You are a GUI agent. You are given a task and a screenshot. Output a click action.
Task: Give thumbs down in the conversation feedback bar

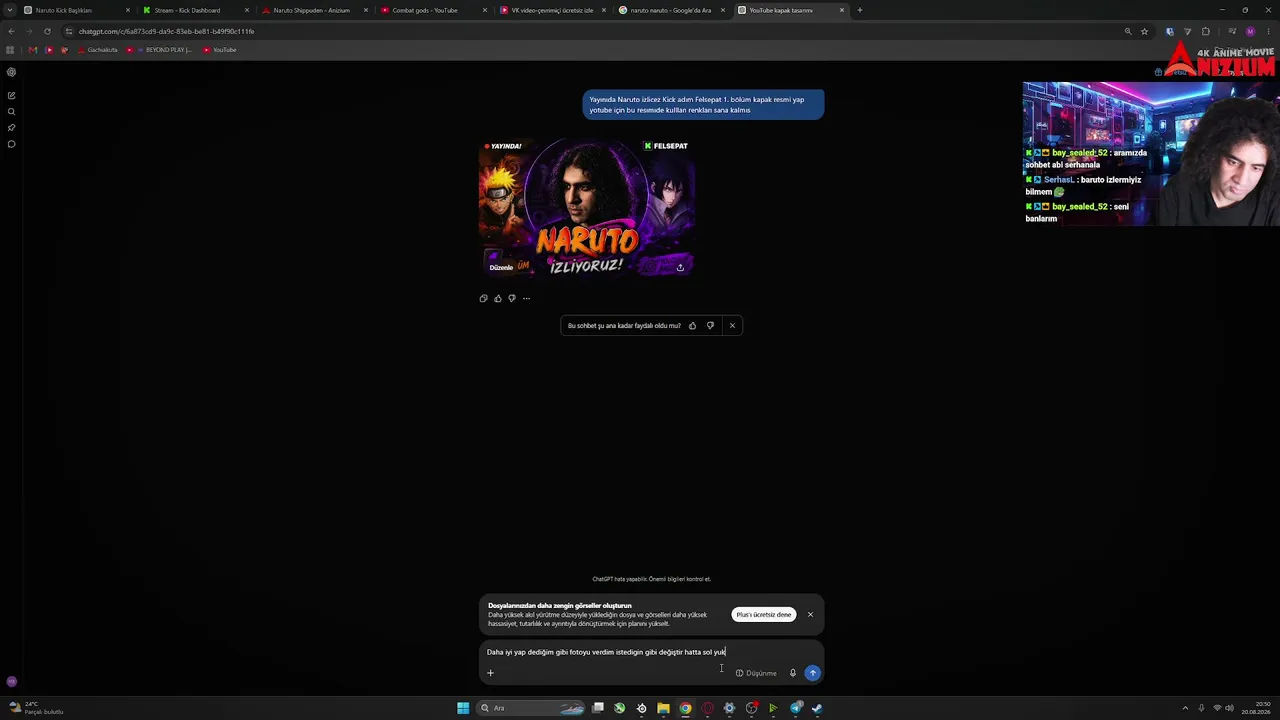(x=710, y=325)
